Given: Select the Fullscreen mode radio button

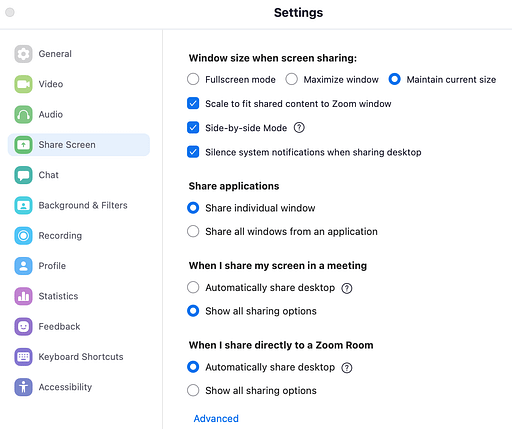Looking at the screenshot, I should [193, 79].
